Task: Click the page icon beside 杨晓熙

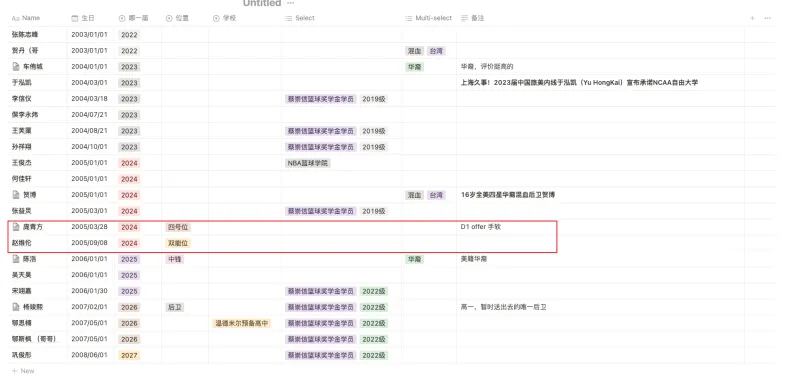Action: (16, 307)
